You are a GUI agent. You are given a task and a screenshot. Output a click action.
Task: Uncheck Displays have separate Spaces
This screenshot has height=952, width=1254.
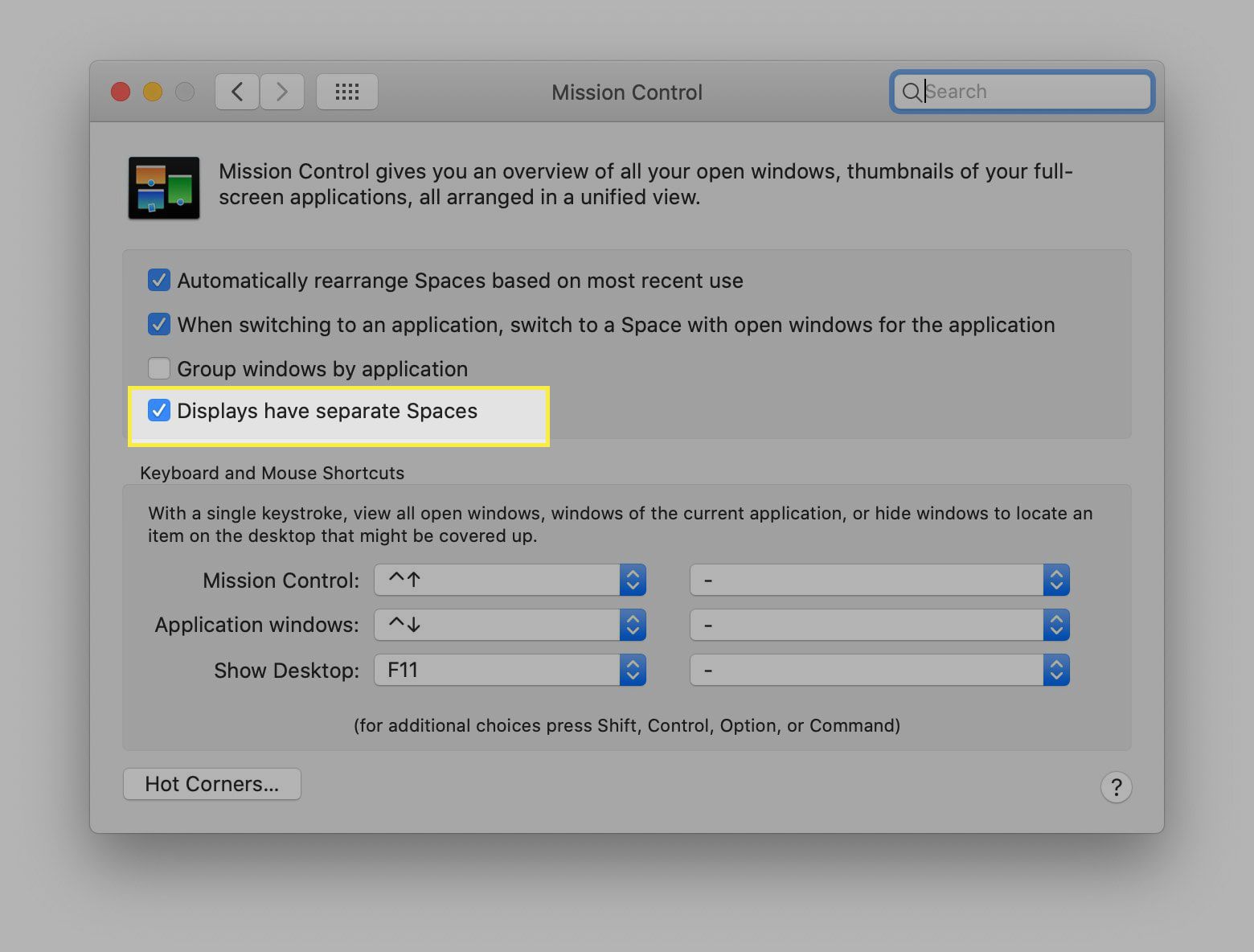point(159,411)
